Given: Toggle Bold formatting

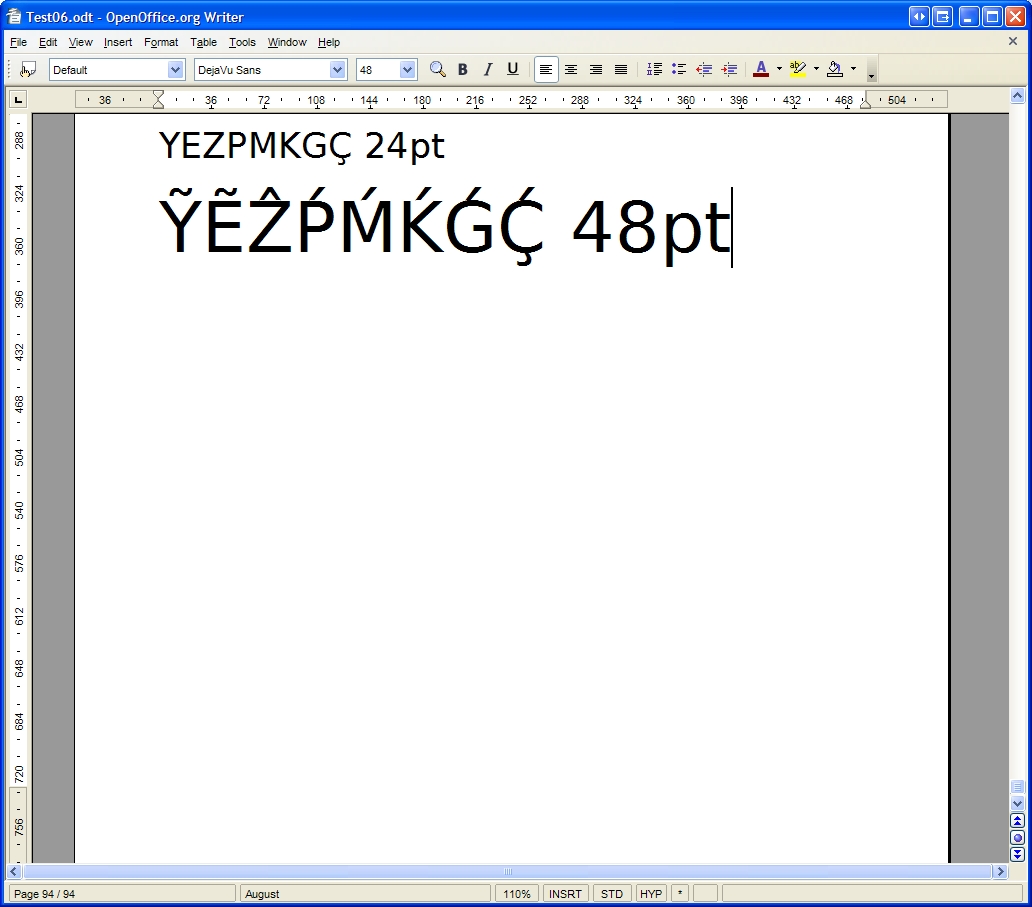Looking at the screenshot, I should [462, 69].
